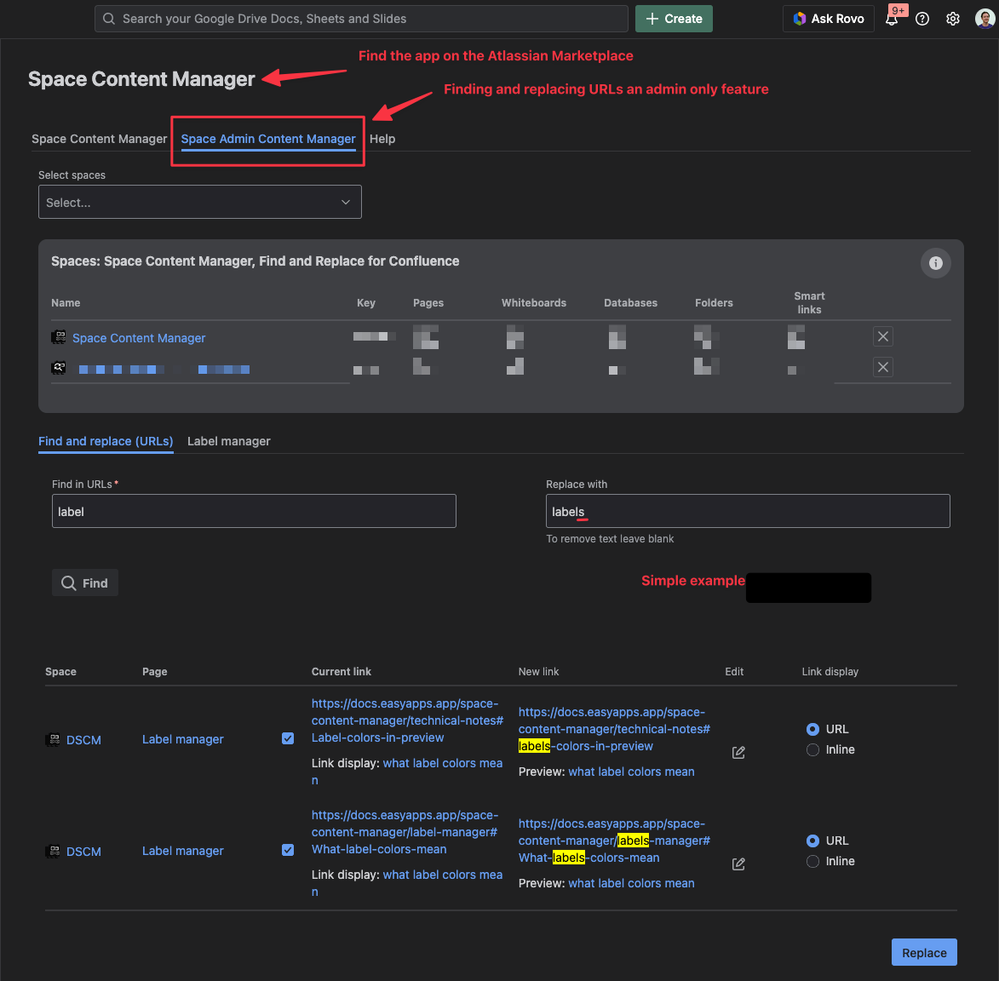Open Label manager page in second row
The image size is (999, 981).
click(x=183, y=850)
